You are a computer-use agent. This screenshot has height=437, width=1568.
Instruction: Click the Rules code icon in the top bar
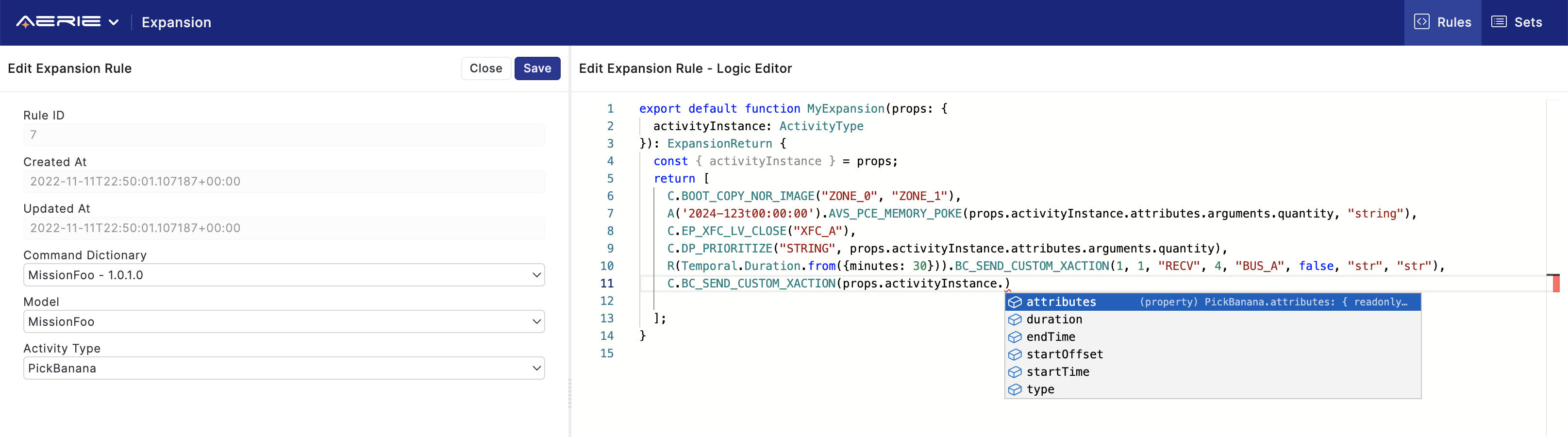pos(1422,22)
